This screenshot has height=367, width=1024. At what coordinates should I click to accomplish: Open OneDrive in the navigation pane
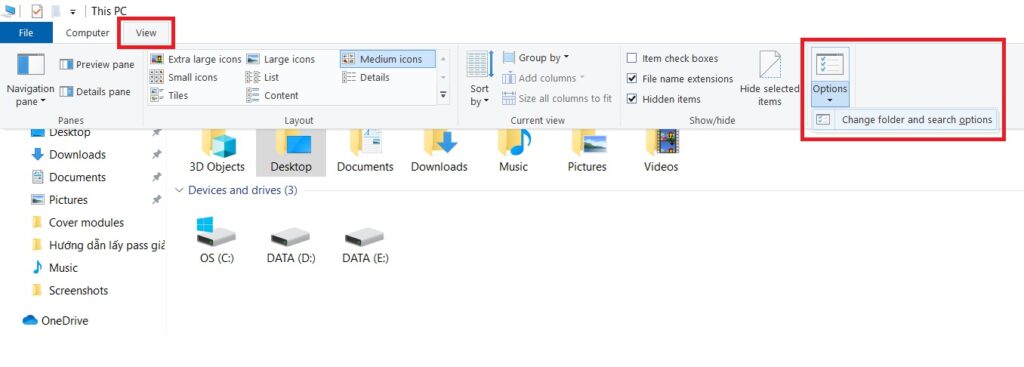(x=56, y=321)
